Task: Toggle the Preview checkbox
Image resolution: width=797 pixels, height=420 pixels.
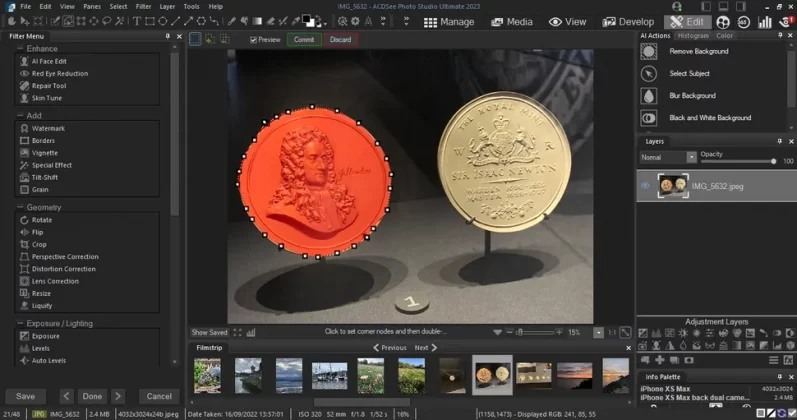Action: (x=254, y=40)
